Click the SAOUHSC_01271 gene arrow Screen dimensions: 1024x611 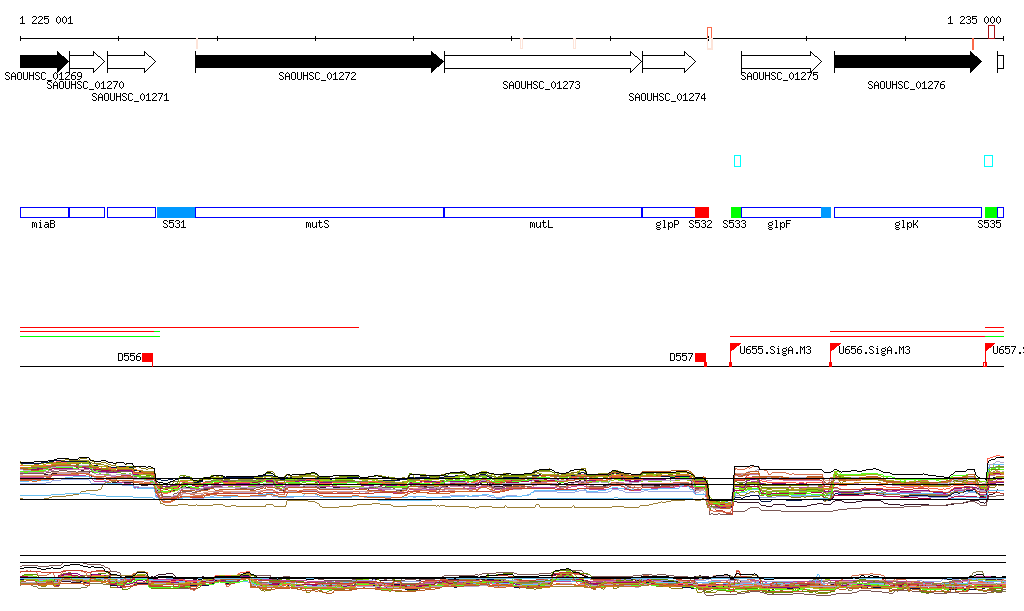point(131,62)
